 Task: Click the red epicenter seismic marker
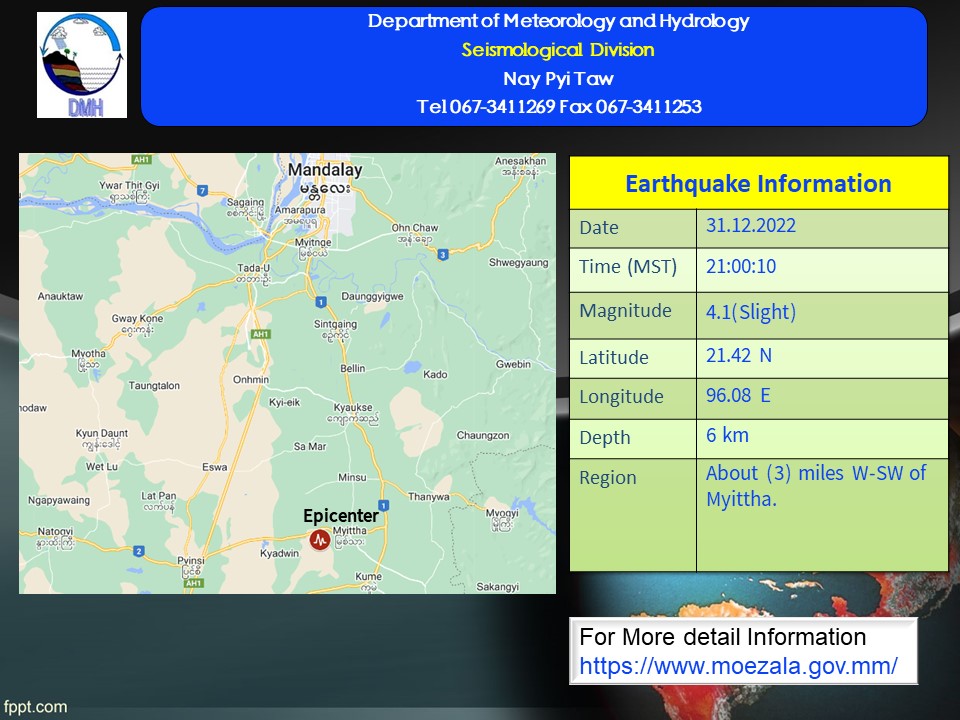320,540
